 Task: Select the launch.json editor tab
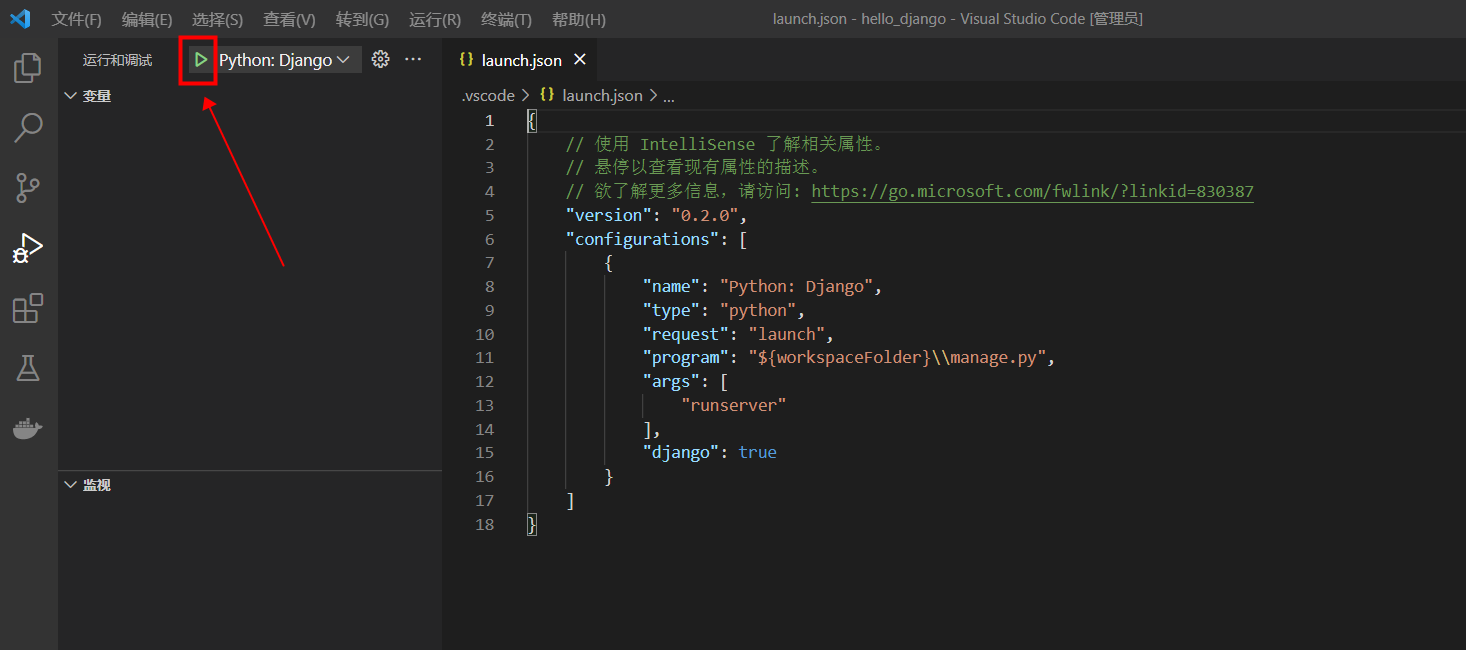tap(521, 60)
